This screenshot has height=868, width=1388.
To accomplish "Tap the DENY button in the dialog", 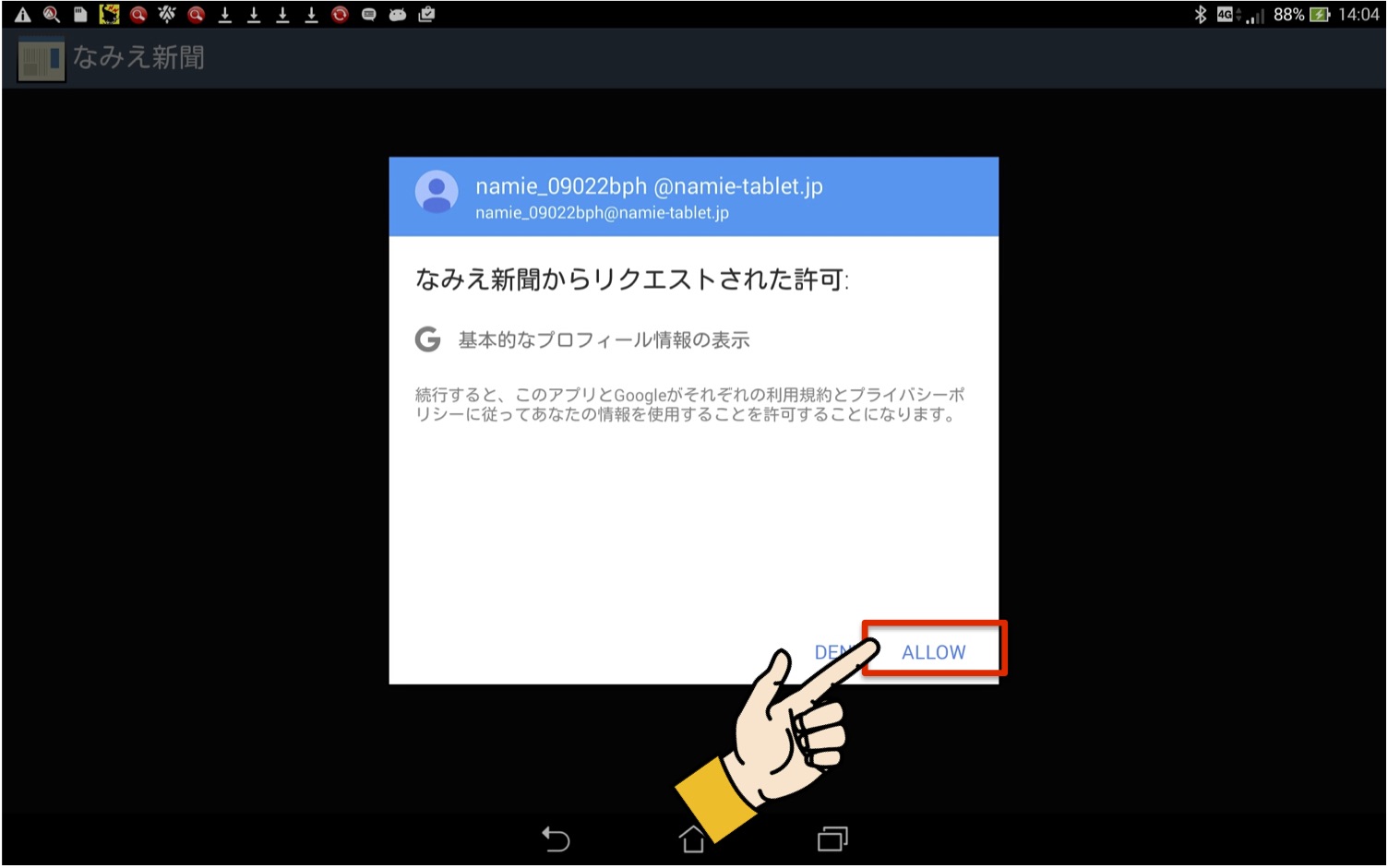I will point(832,651).
